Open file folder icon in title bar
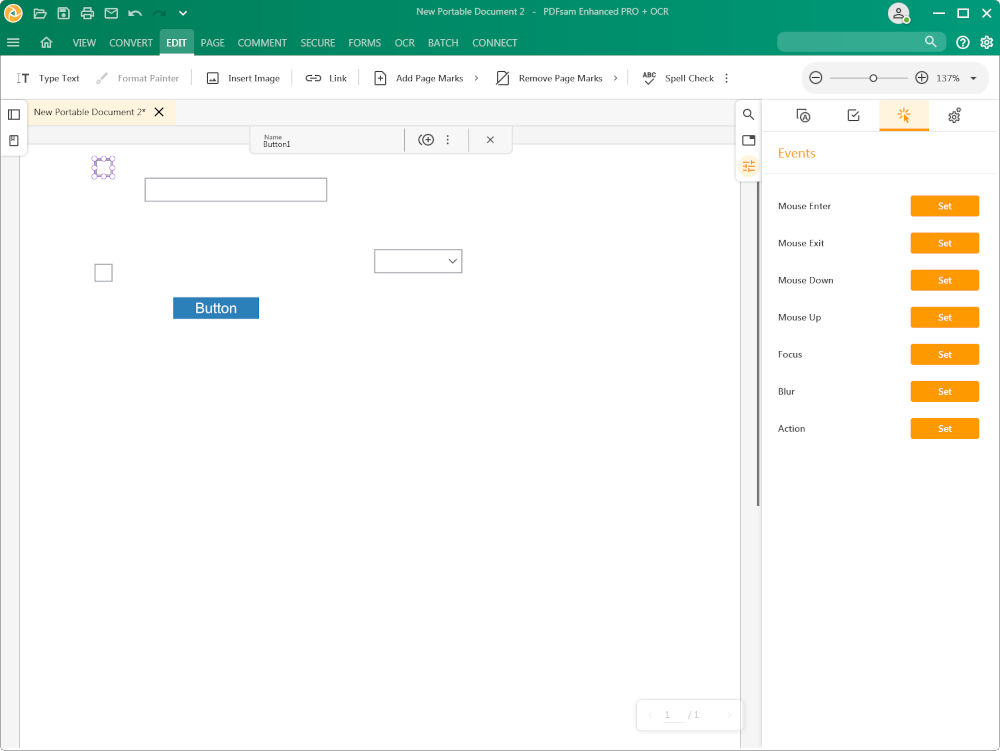 pos(40,13)
